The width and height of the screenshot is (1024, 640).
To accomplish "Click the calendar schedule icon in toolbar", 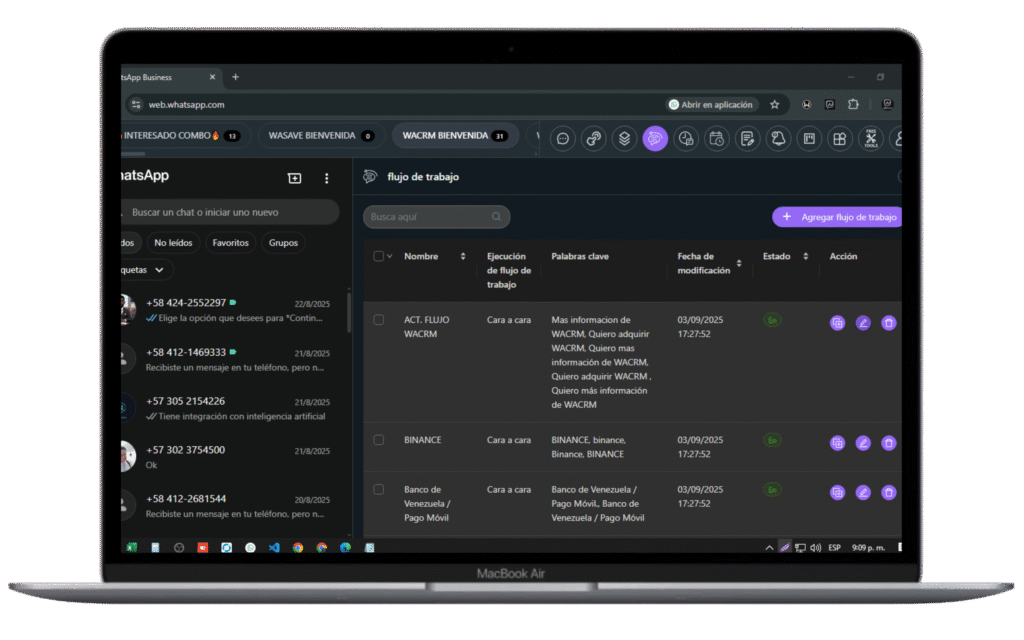I will (x=716, y=139).
